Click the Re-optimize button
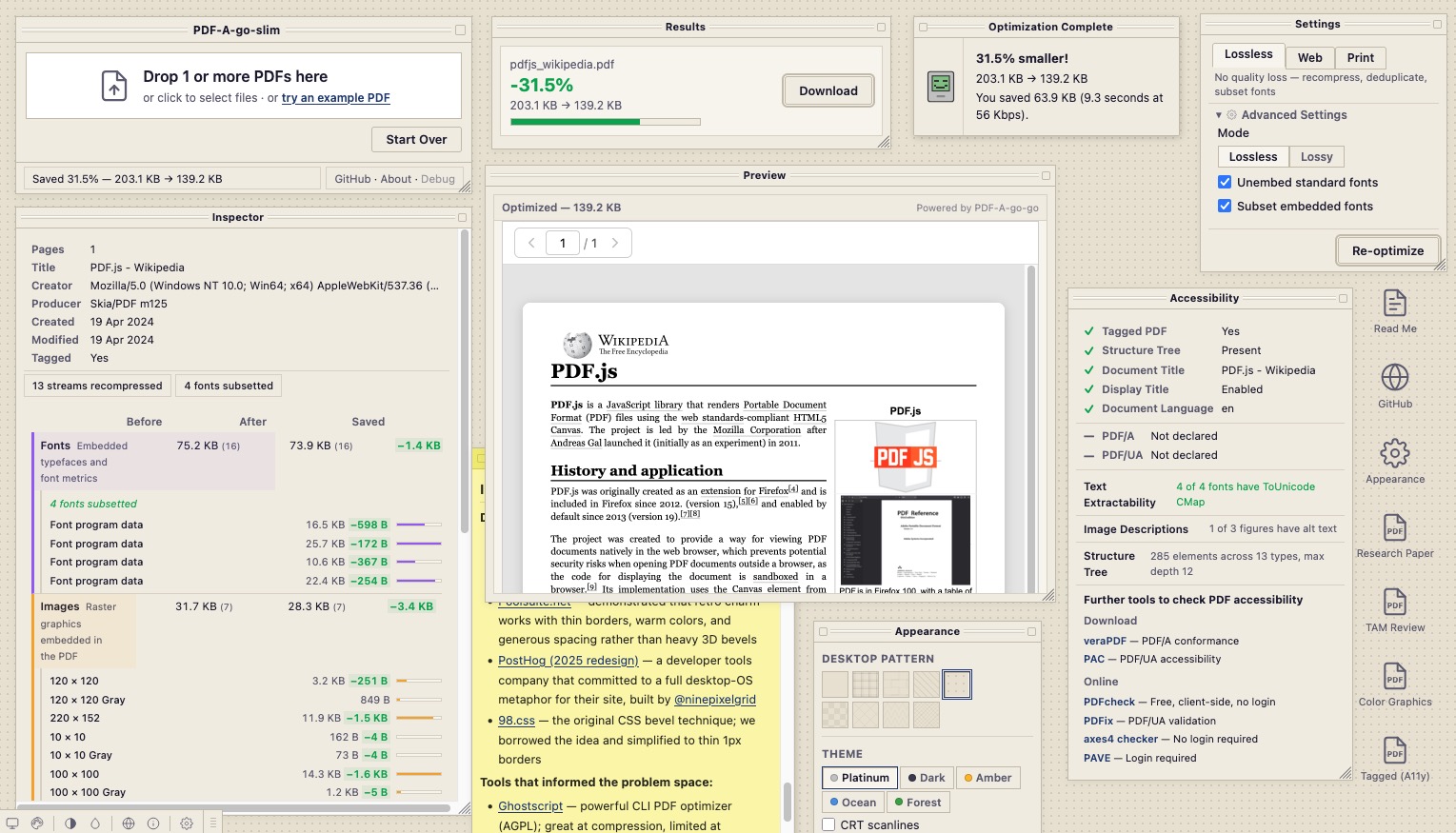 click(1387, 251)
